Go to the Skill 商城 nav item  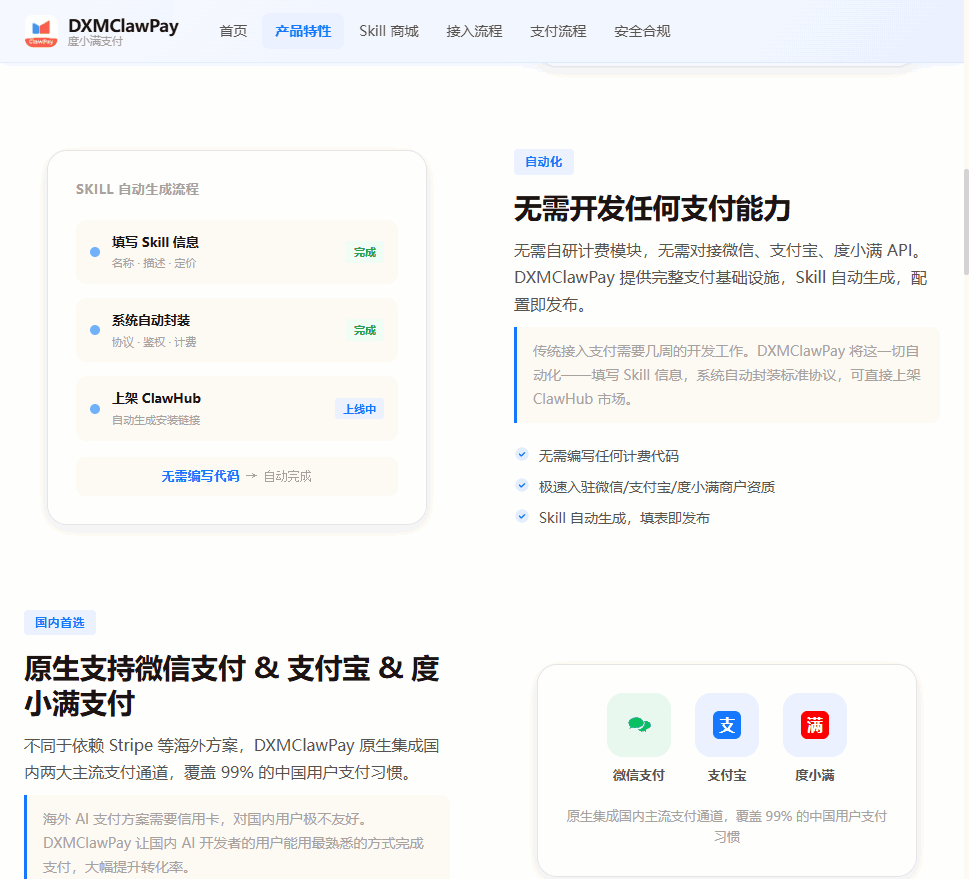(x=389, y=31)
